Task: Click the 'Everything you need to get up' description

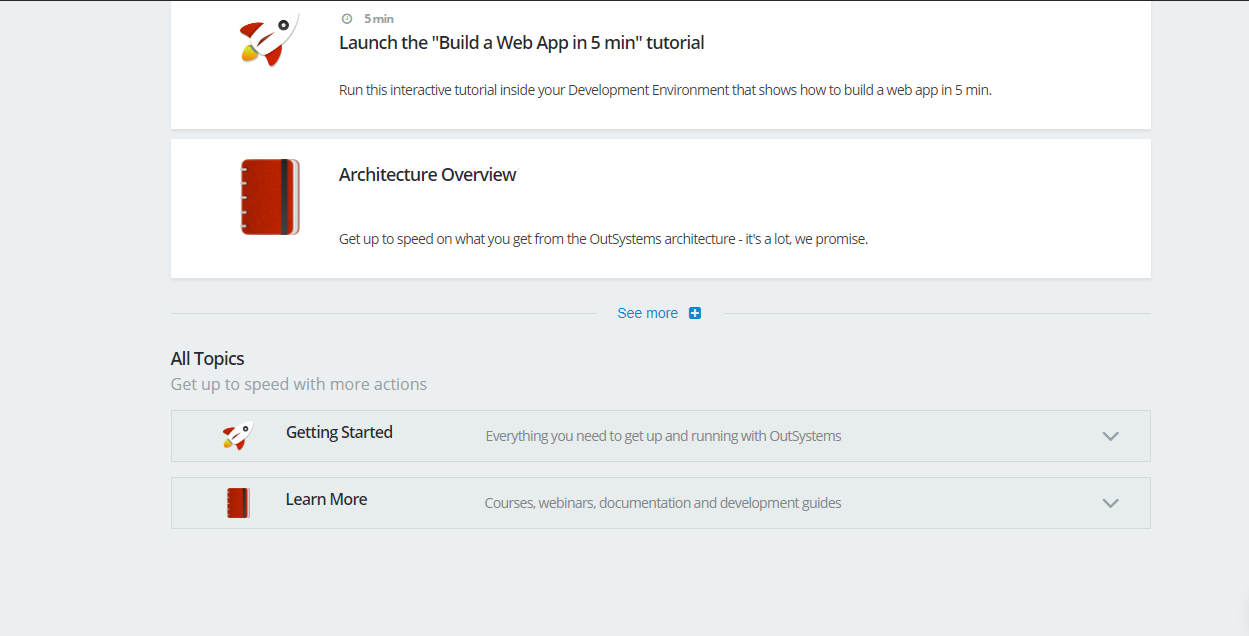Action: pos(663,436)
